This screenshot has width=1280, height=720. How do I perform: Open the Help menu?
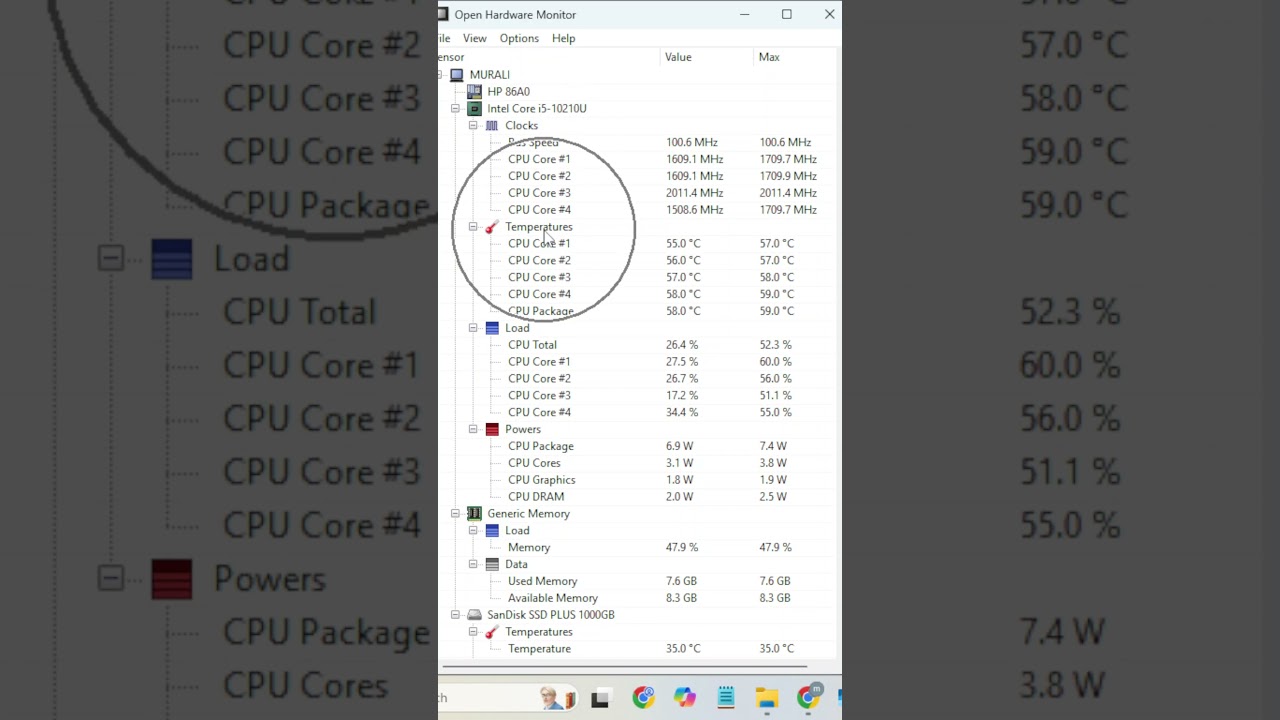tap(563, 38)
